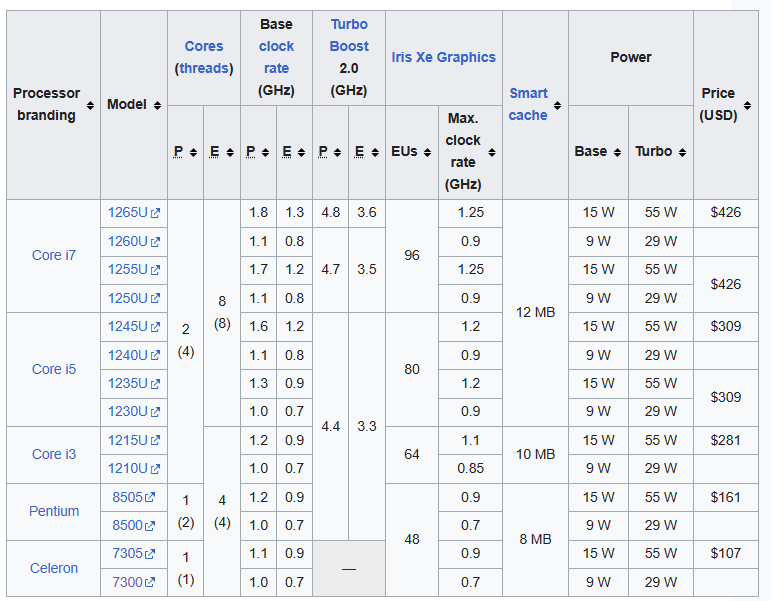This screenshot has width=771, height=601.
Task: Click the 0.85 max clock rate cell
Action: click(x=471, y=468)
